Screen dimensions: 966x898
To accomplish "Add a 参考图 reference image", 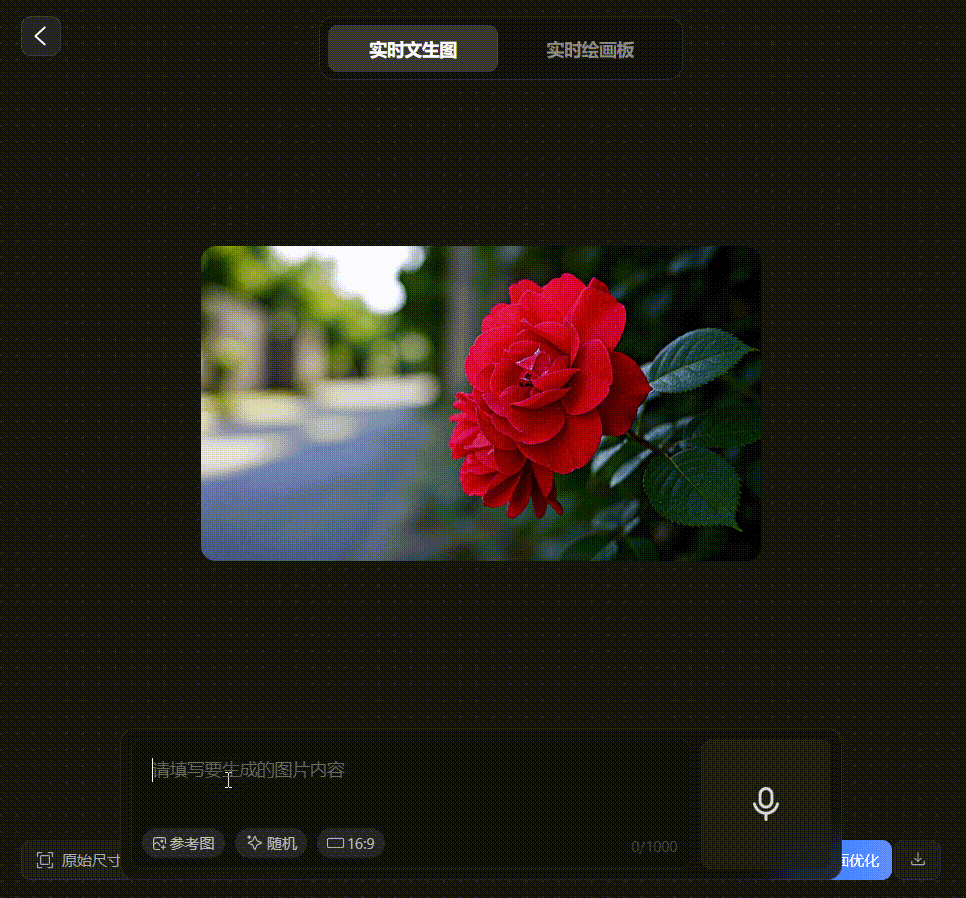I will point(183,843).
